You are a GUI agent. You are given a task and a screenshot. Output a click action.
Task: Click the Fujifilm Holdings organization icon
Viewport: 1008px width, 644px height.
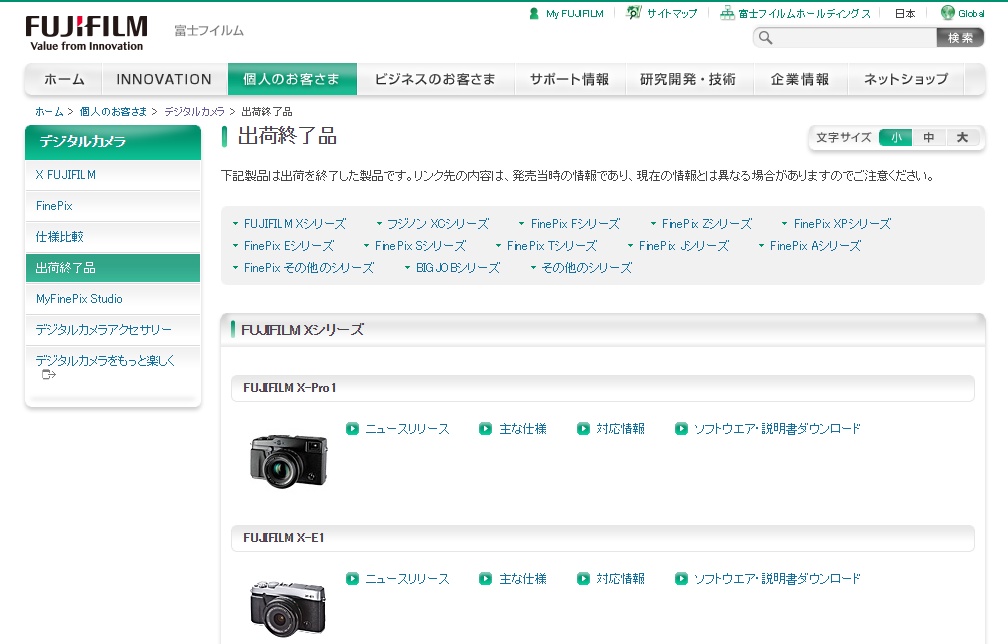tap(727, 13)
